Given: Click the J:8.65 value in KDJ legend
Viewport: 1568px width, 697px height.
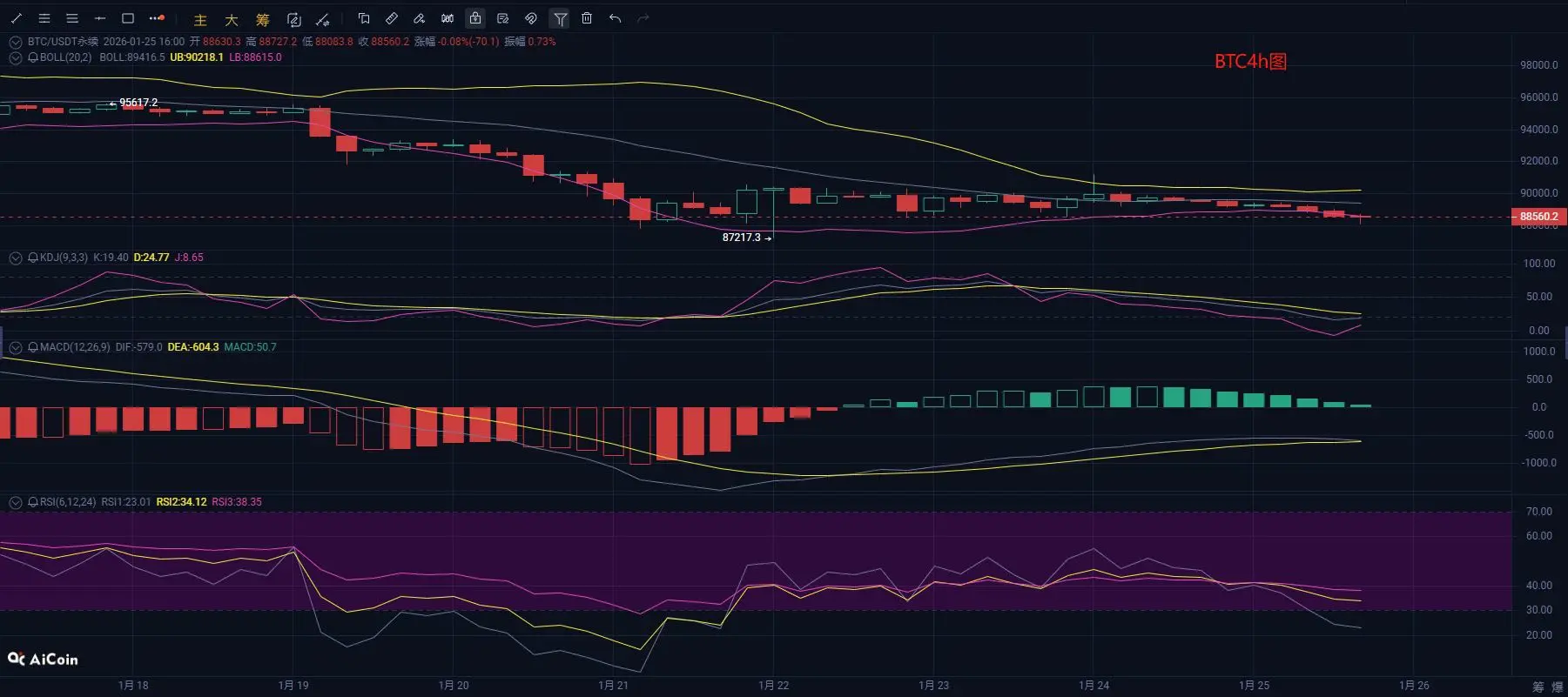Looking at the screenshot, I should 189,258.
